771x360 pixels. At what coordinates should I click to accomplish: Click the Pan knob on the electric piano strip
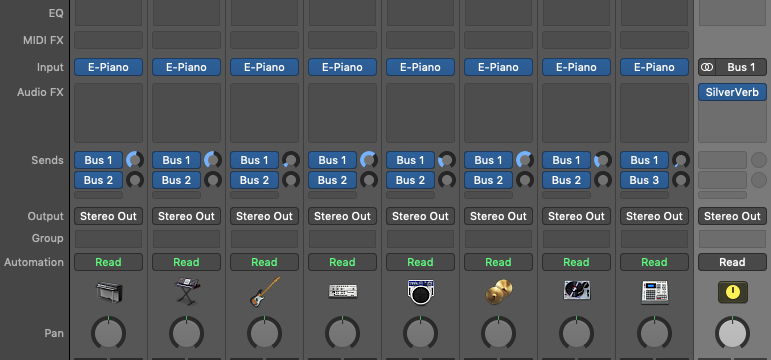click(x=109, y=333)
